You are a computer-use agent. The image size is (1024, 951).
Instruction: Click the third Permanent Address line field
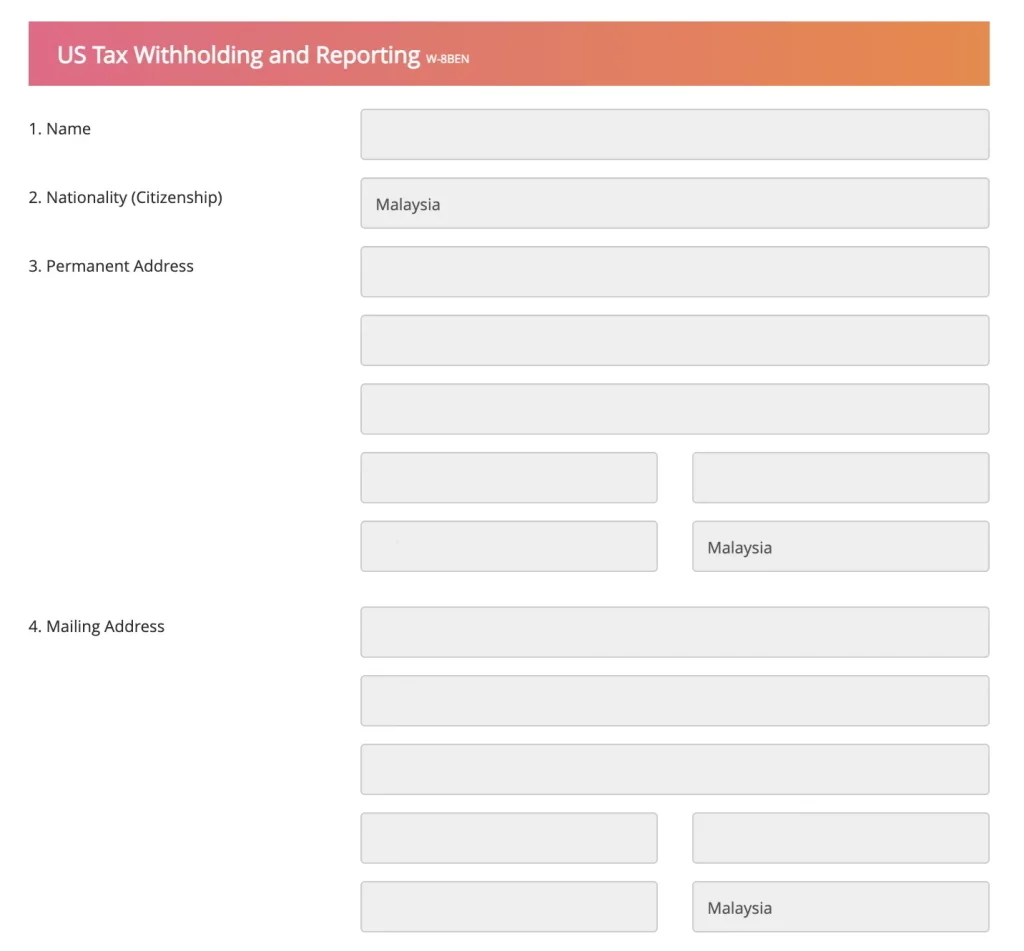point(674,409)
